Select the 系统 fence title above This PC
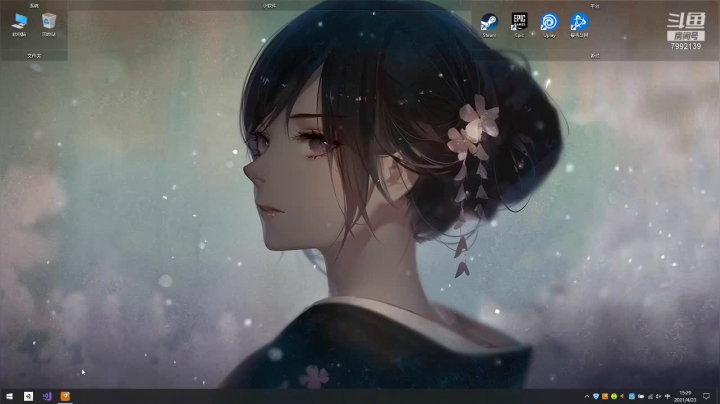 [x=34, y=6]
